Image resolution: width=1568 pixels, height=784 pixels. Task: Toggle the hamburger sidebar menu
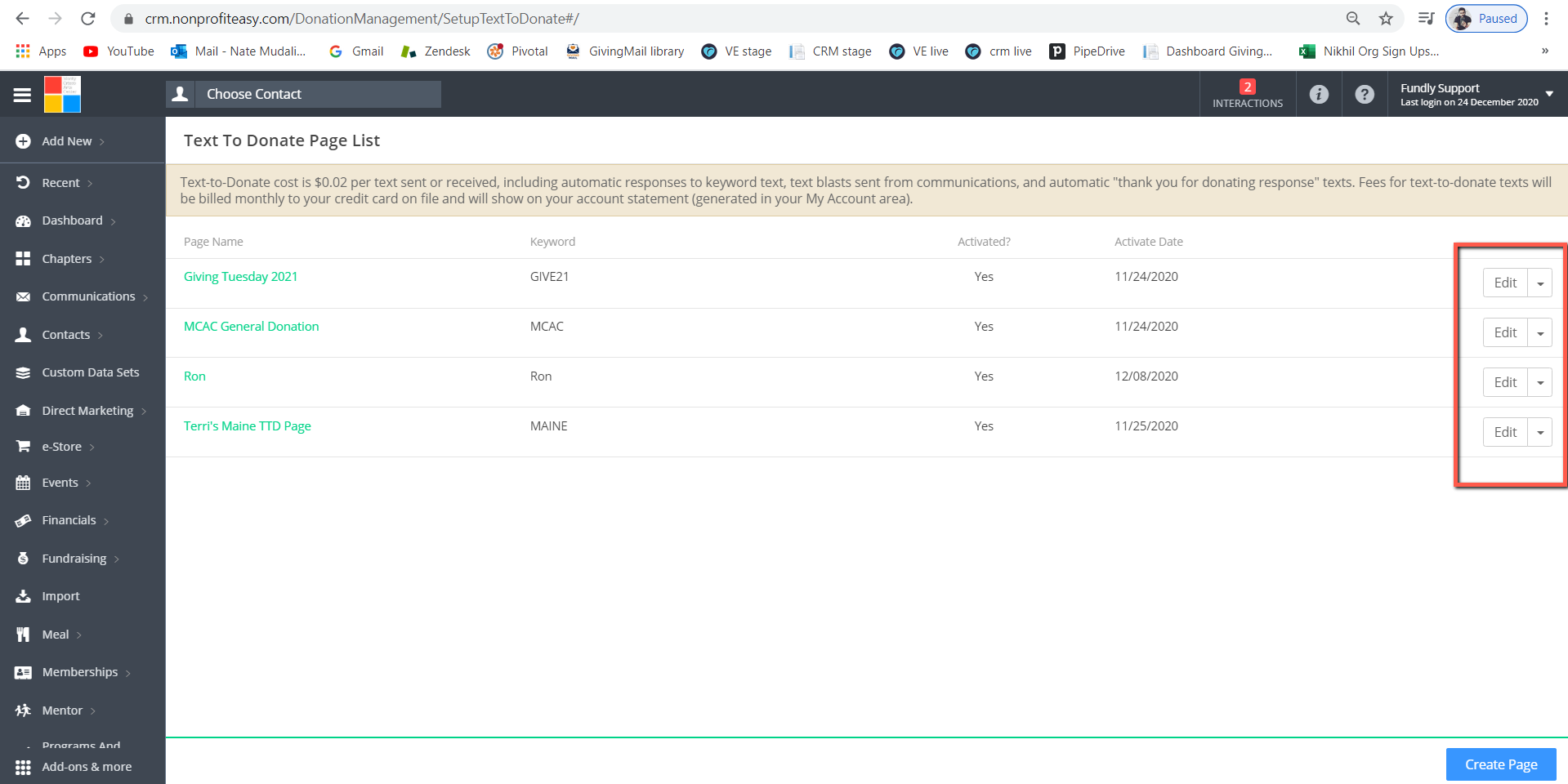pyautogui.click(x=22, y=95)
